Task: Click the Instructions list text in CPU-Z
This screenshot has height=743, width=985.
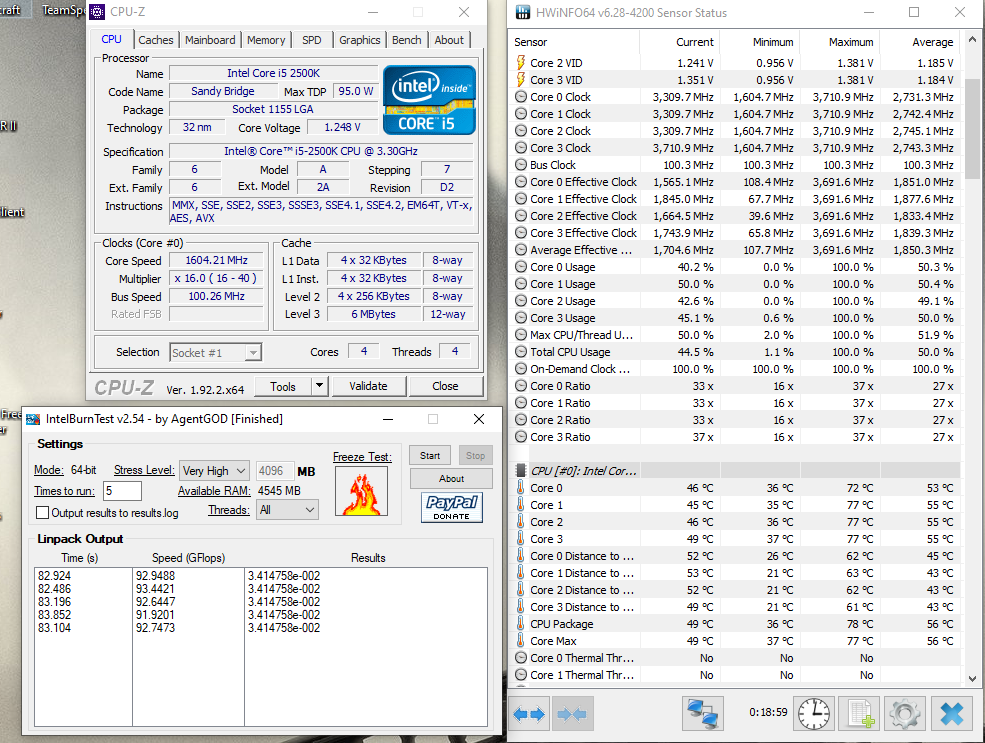Action: (x=321, y=212)
